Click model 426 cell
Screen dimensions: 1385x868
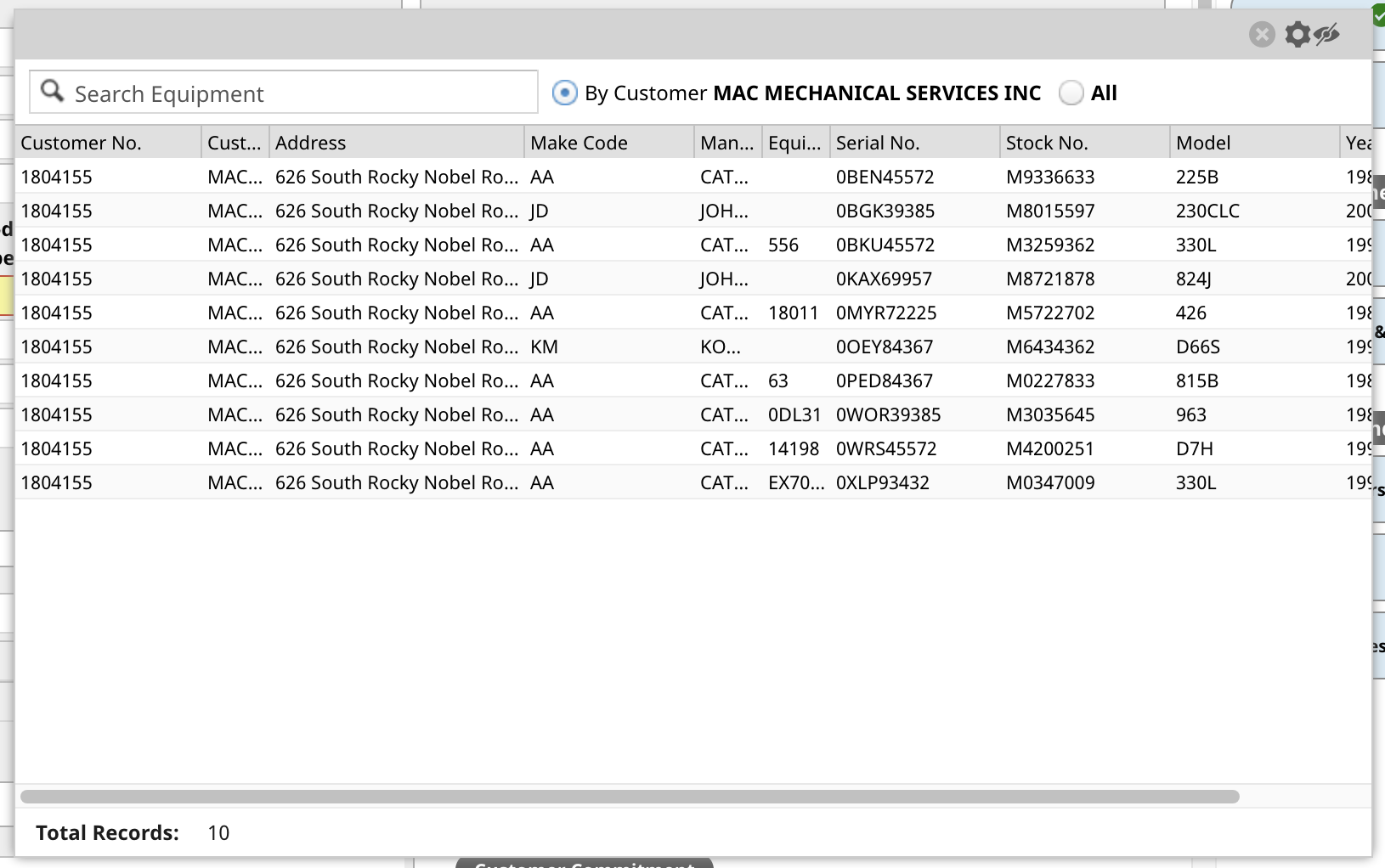(x=1191, y=313)
